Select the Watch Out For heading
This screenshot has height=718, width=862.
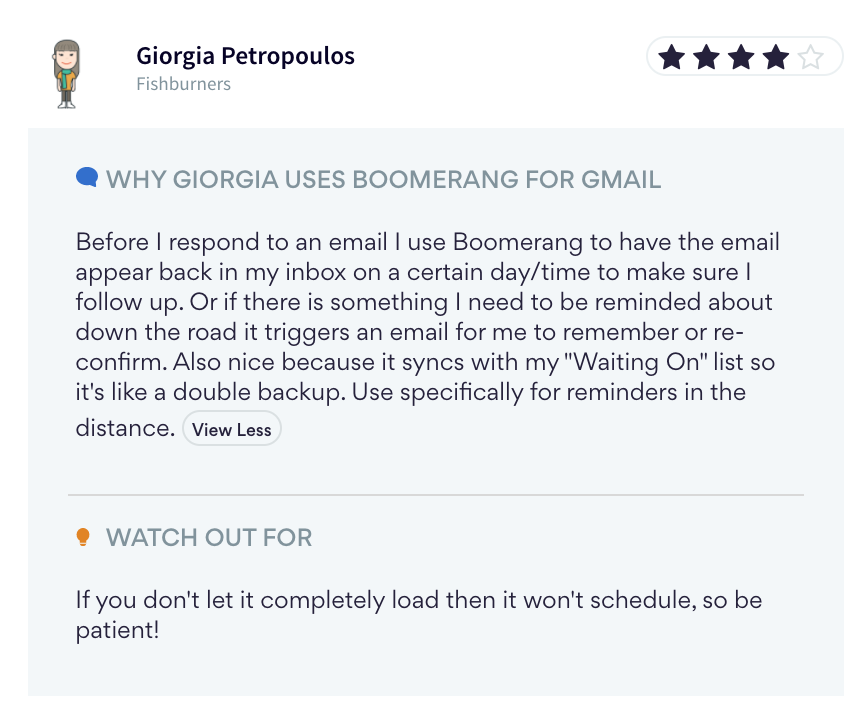[x=209, y=537]
